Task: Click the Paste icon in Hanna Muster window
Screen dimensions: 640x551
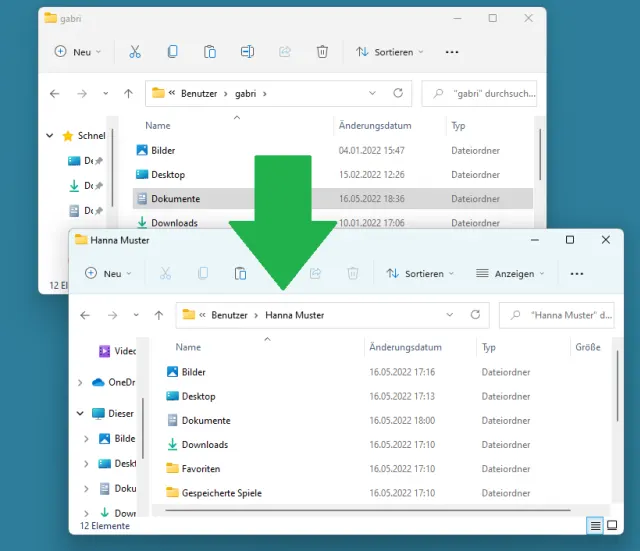Action: coord(240,273)
